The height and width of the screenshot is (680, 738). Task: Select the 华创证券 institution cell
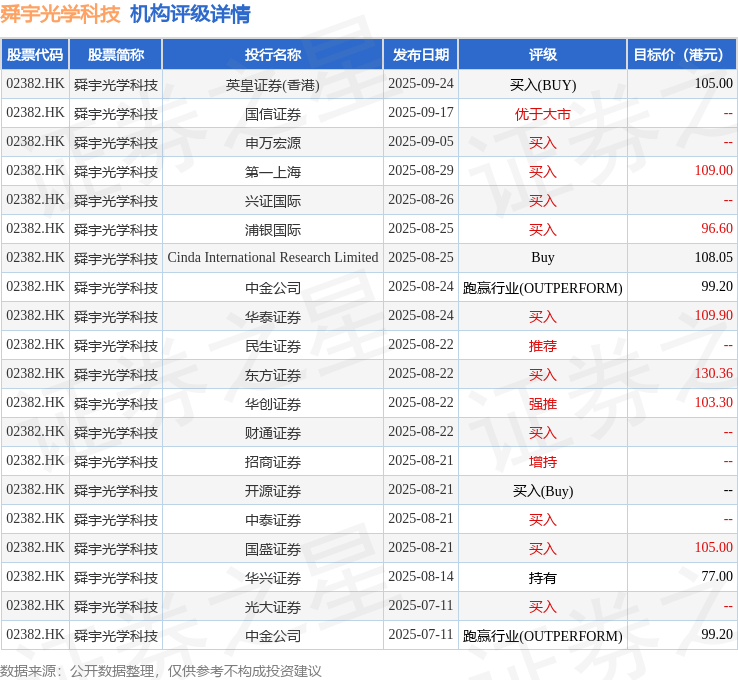(273, 404)
